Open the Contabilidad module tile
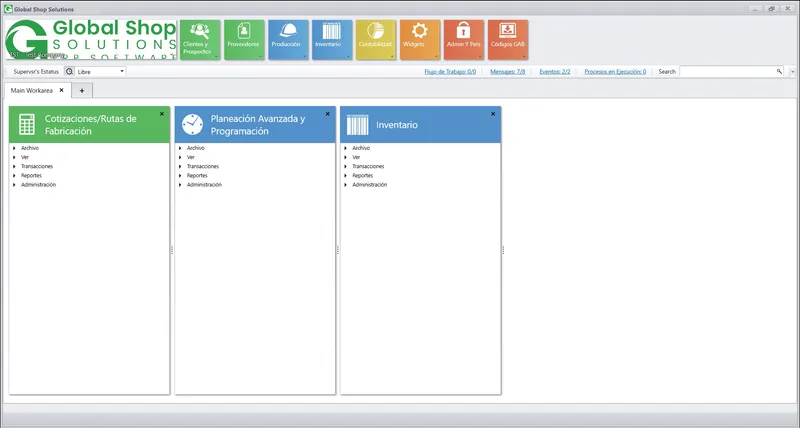Image resolution: width=800 pixels, height=428 pixels. tap(376, 40)
